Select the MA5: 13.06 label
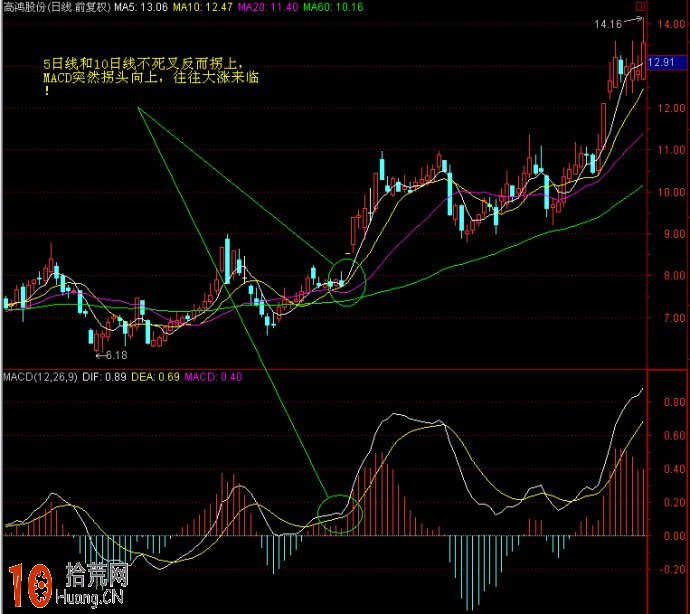 pos(141,7)
